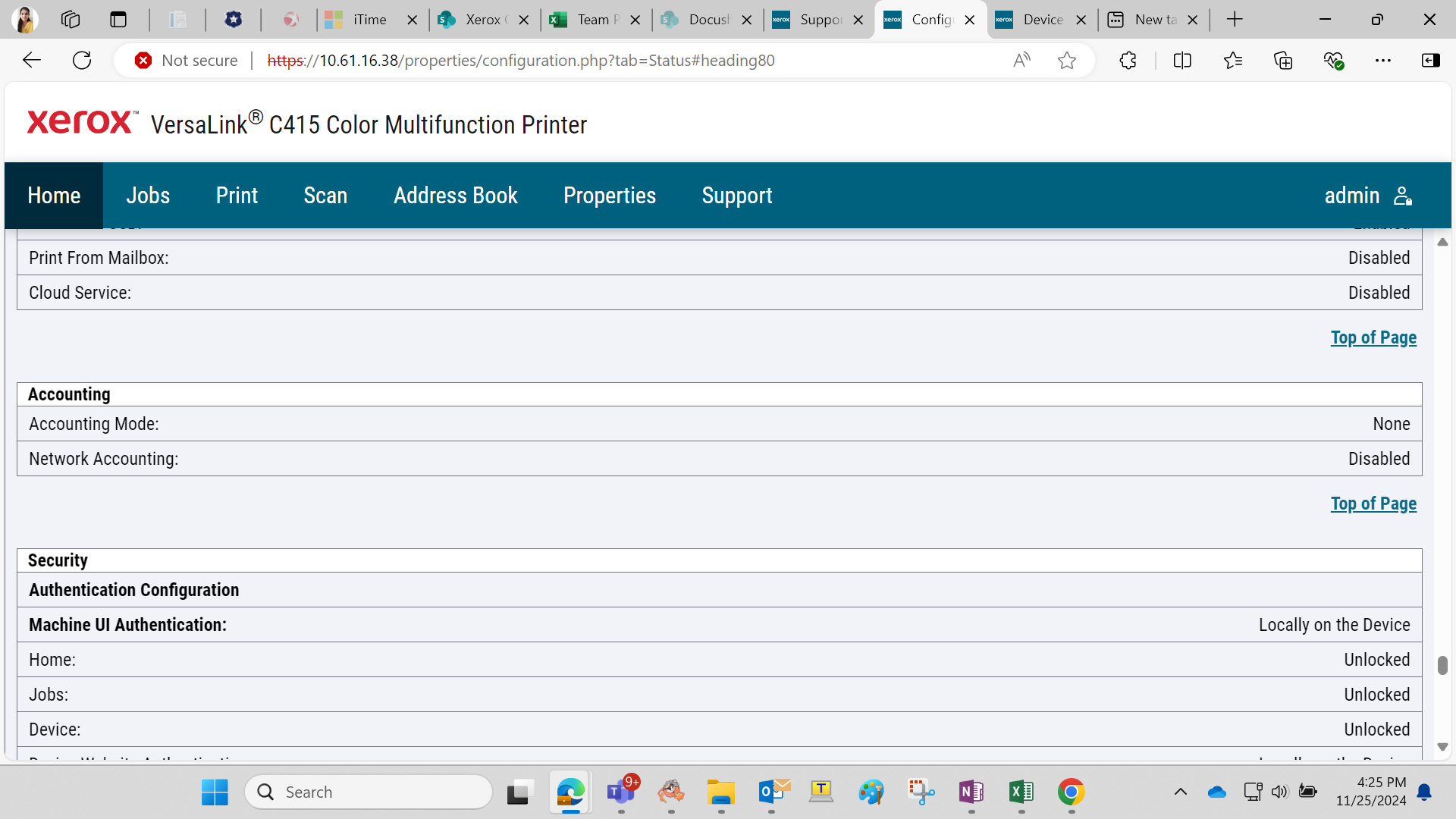Click the scrollbar down arrow
The height and width of the screenshot is (819, 1456).
(x=1442, y=748)
